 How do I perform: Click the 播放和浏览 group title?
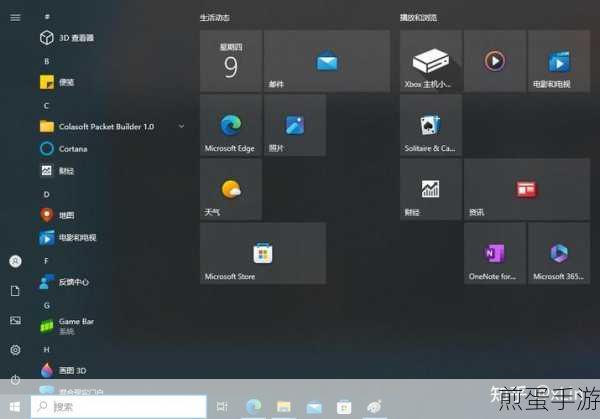(x=419, y=18)
